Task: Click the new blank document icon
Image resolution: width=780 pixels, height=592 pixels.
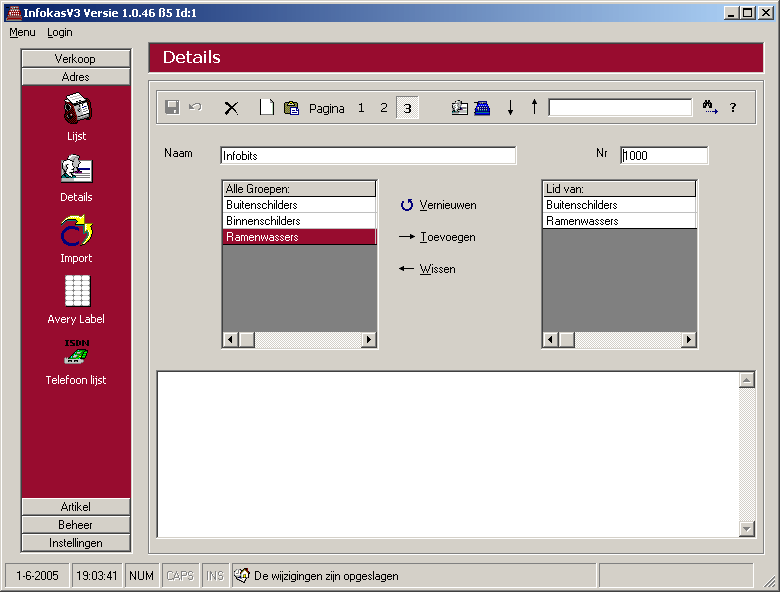Action: pyautogui.click(x=266, y=108)
